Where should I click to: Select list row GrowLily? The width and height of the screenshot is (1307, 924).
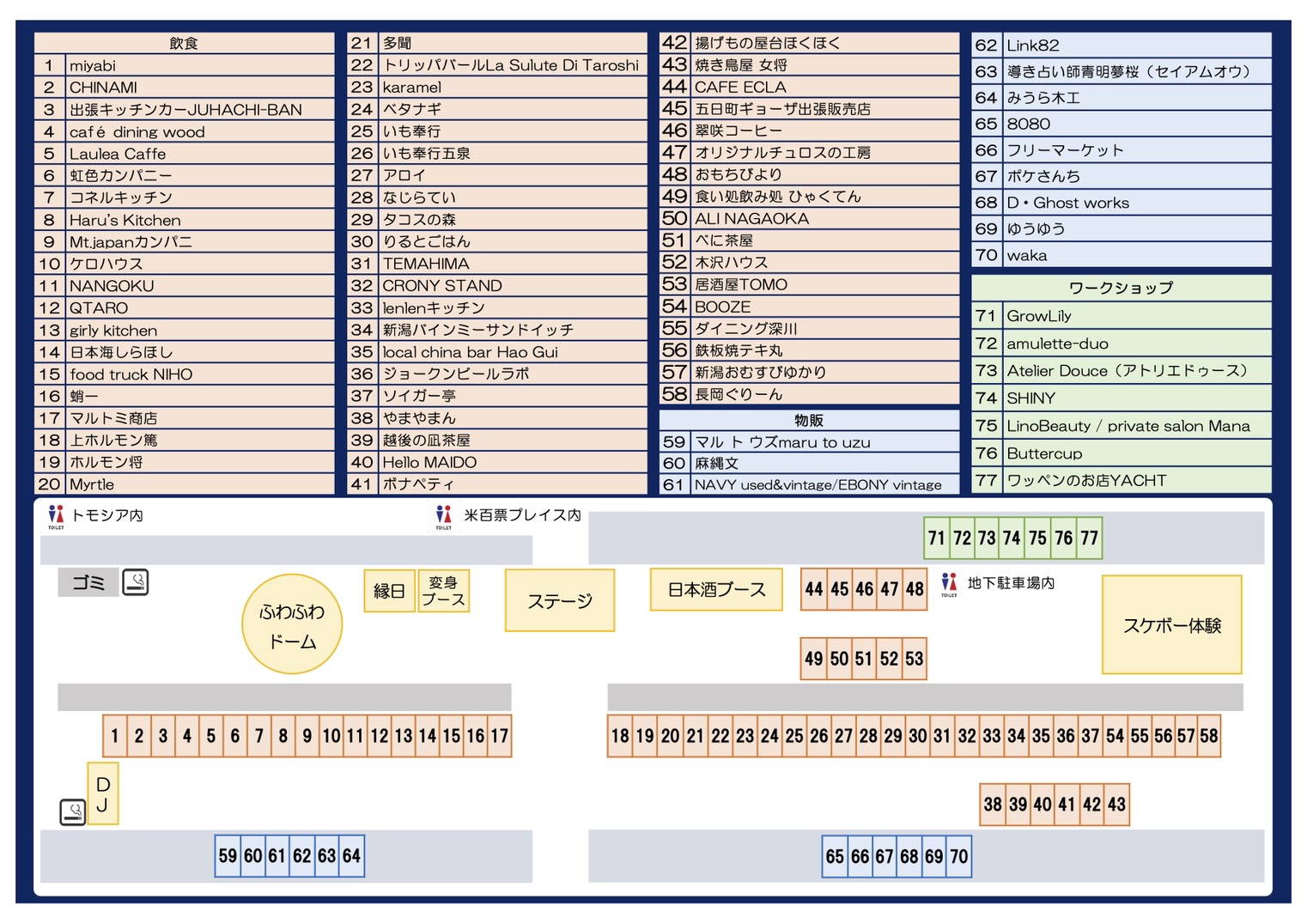tap(1122, 316)
